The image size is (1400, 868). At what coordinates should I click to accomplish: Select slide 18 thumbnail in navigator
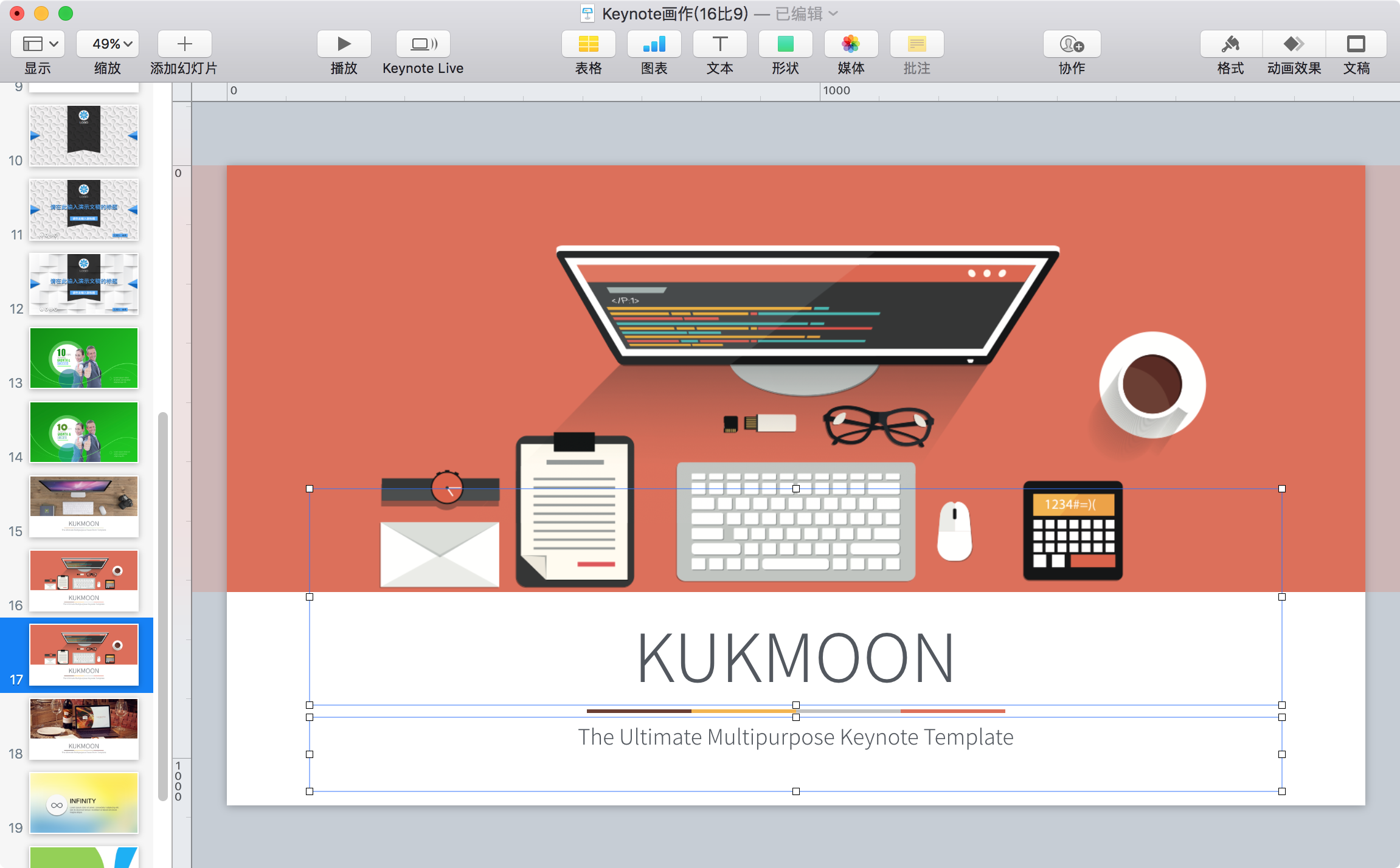point(84,728)
